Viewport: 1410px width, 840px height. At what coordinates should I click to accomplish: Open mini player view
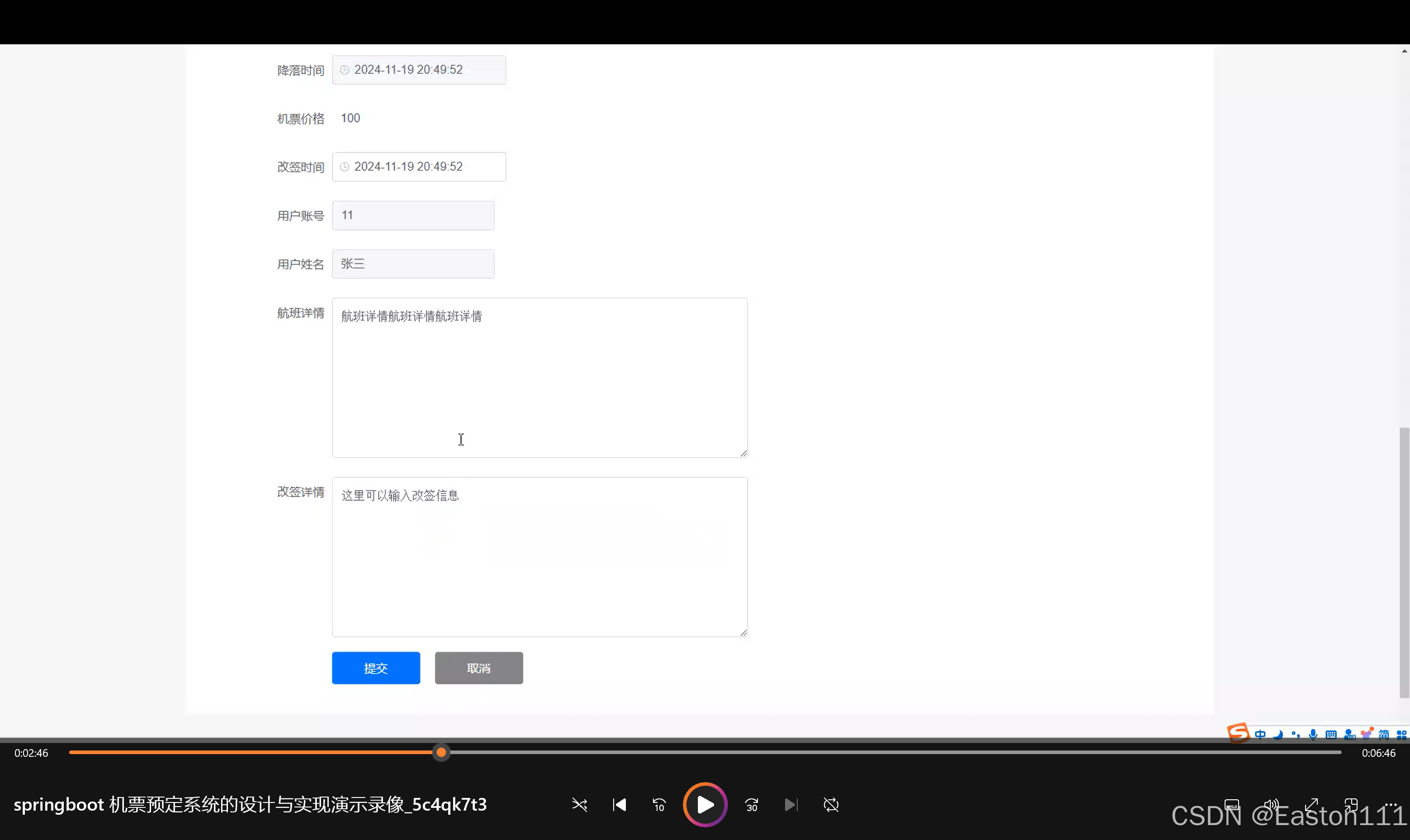coord(1351,804)
